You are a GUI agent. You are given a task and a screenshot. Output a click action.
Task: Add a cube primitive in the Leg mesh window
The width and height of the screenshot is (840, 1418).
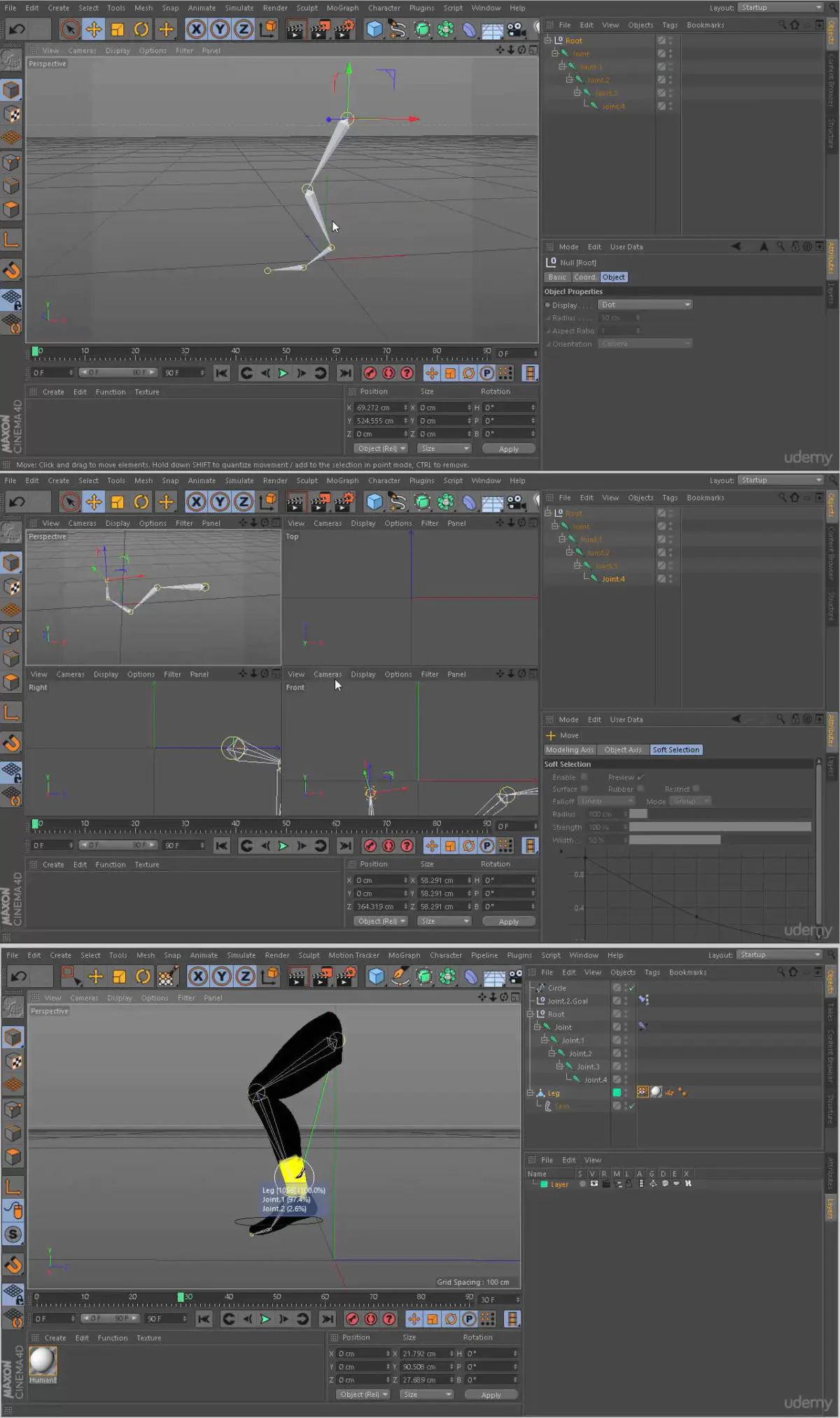pos(376,976)
